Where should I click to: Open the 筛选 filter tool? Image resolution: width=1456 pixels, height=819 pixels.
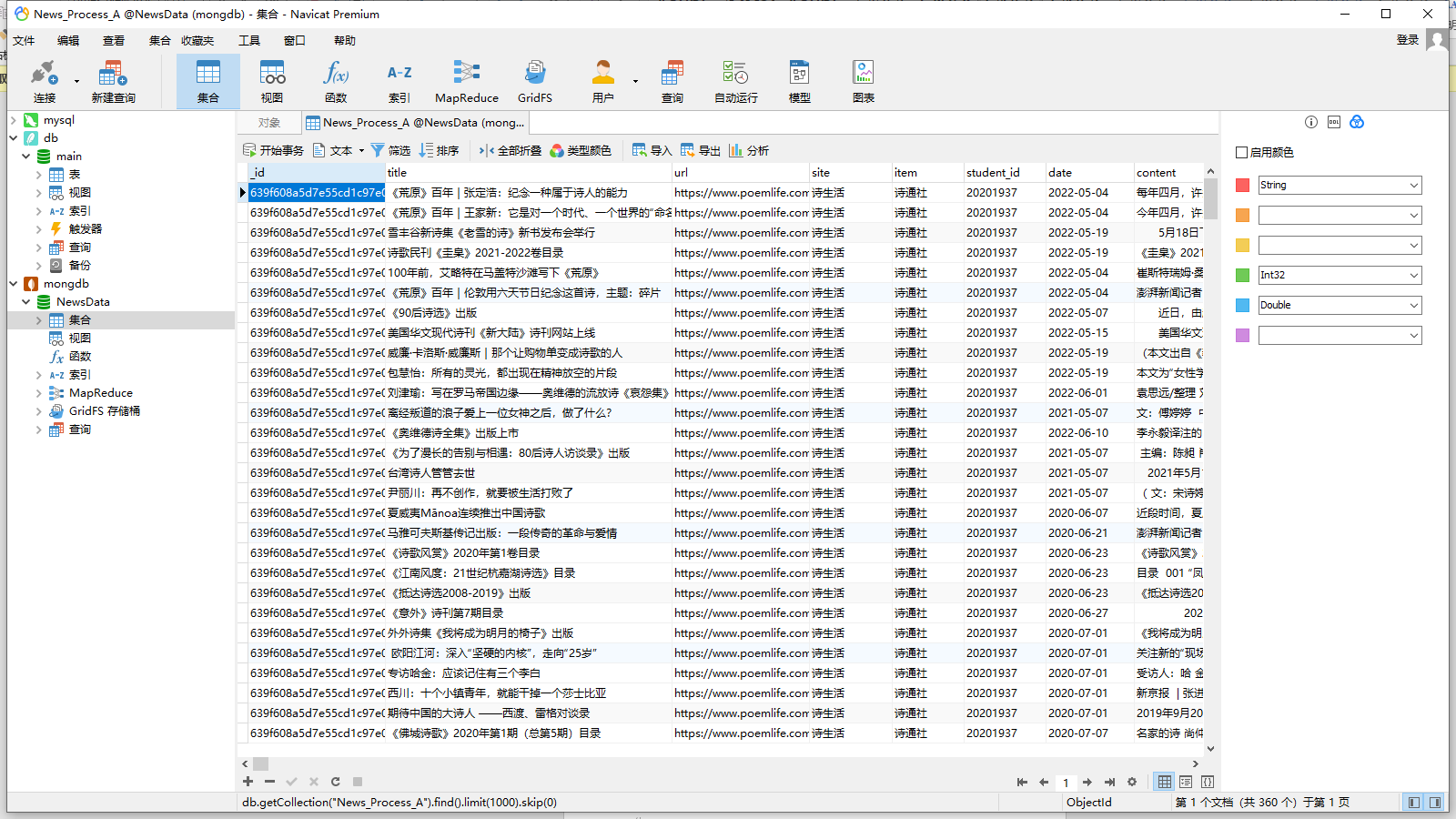click(390, 150)
